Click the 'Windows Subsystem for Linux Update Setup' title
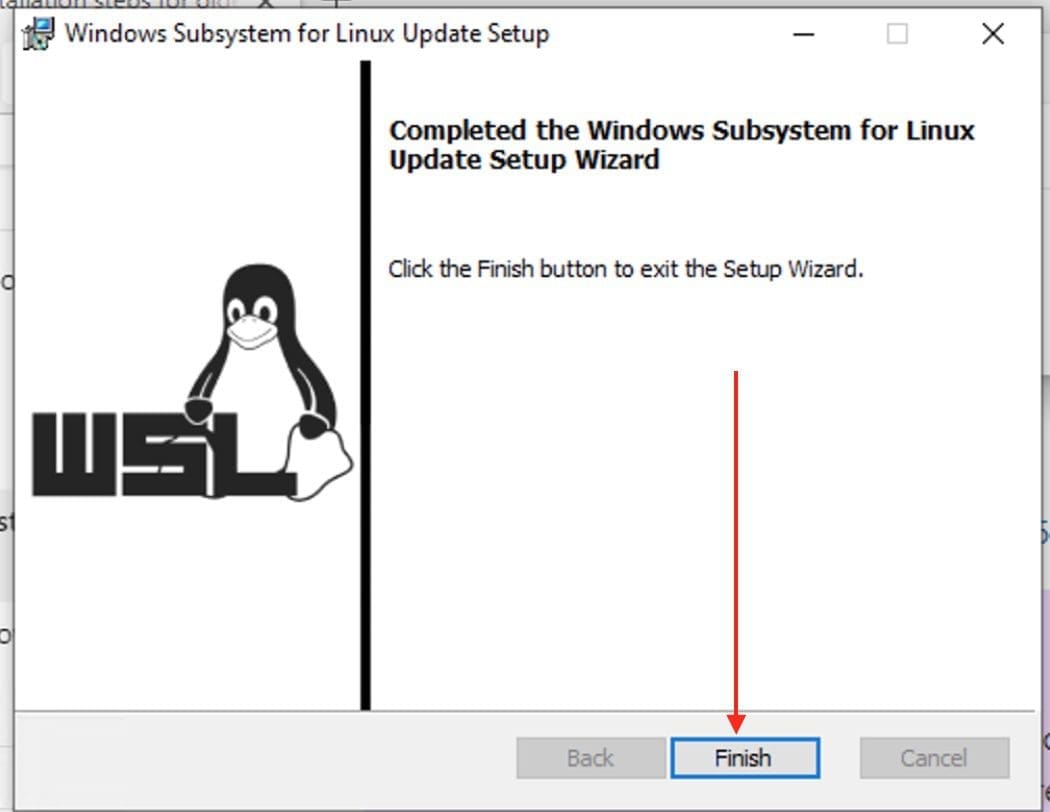This screenshot has width=1050, height=812. [x=307, y=33]
